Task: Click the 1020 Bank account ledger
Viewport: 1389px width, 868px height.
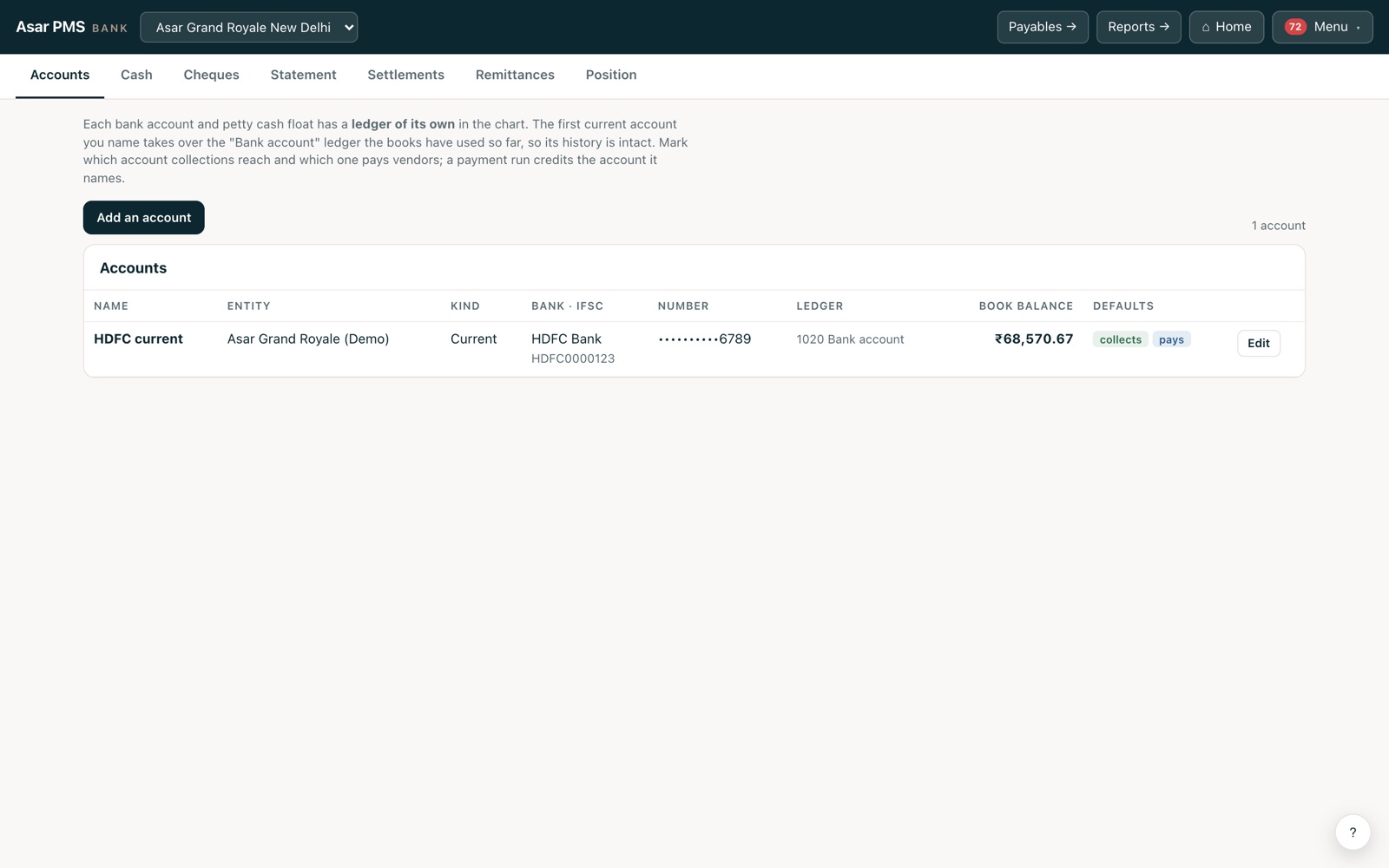Action: 850,339
